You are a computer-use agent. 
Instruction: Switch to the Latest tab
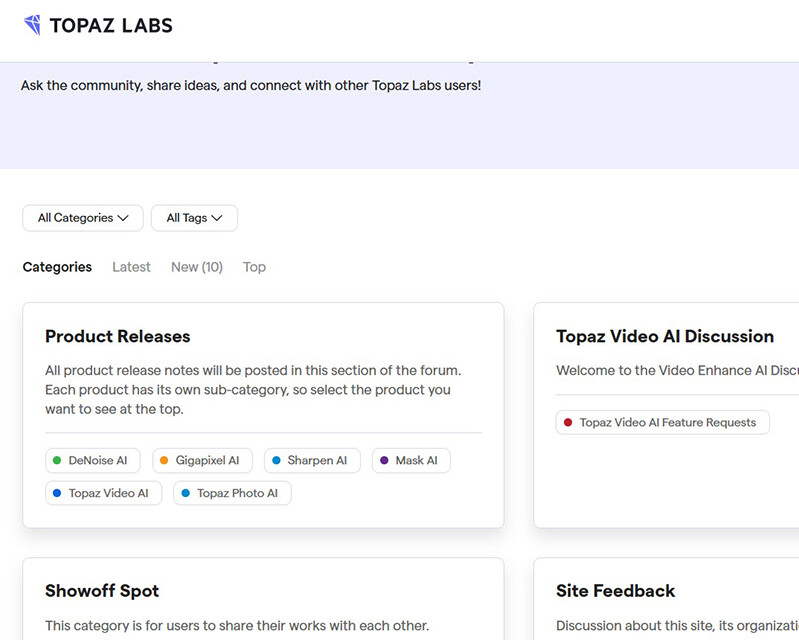coord(131,267)
